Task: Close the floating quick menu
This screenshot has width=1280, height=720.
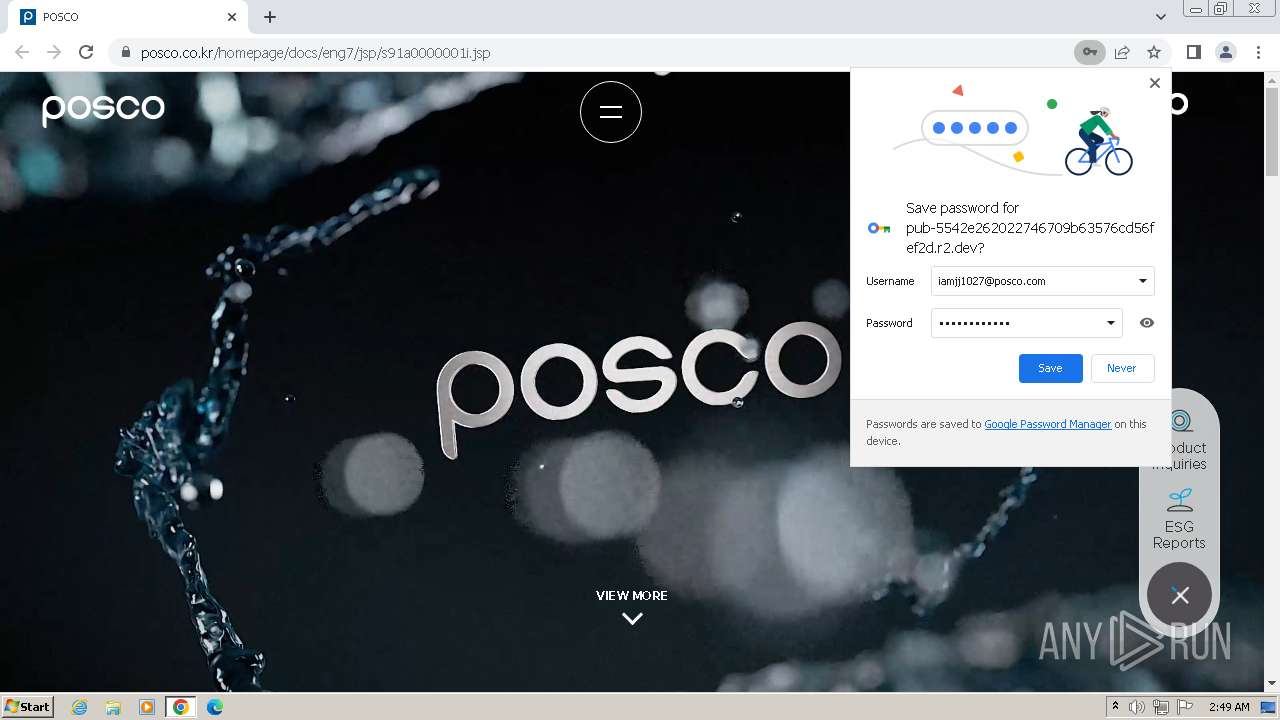Action: [x=1180, y=596]
